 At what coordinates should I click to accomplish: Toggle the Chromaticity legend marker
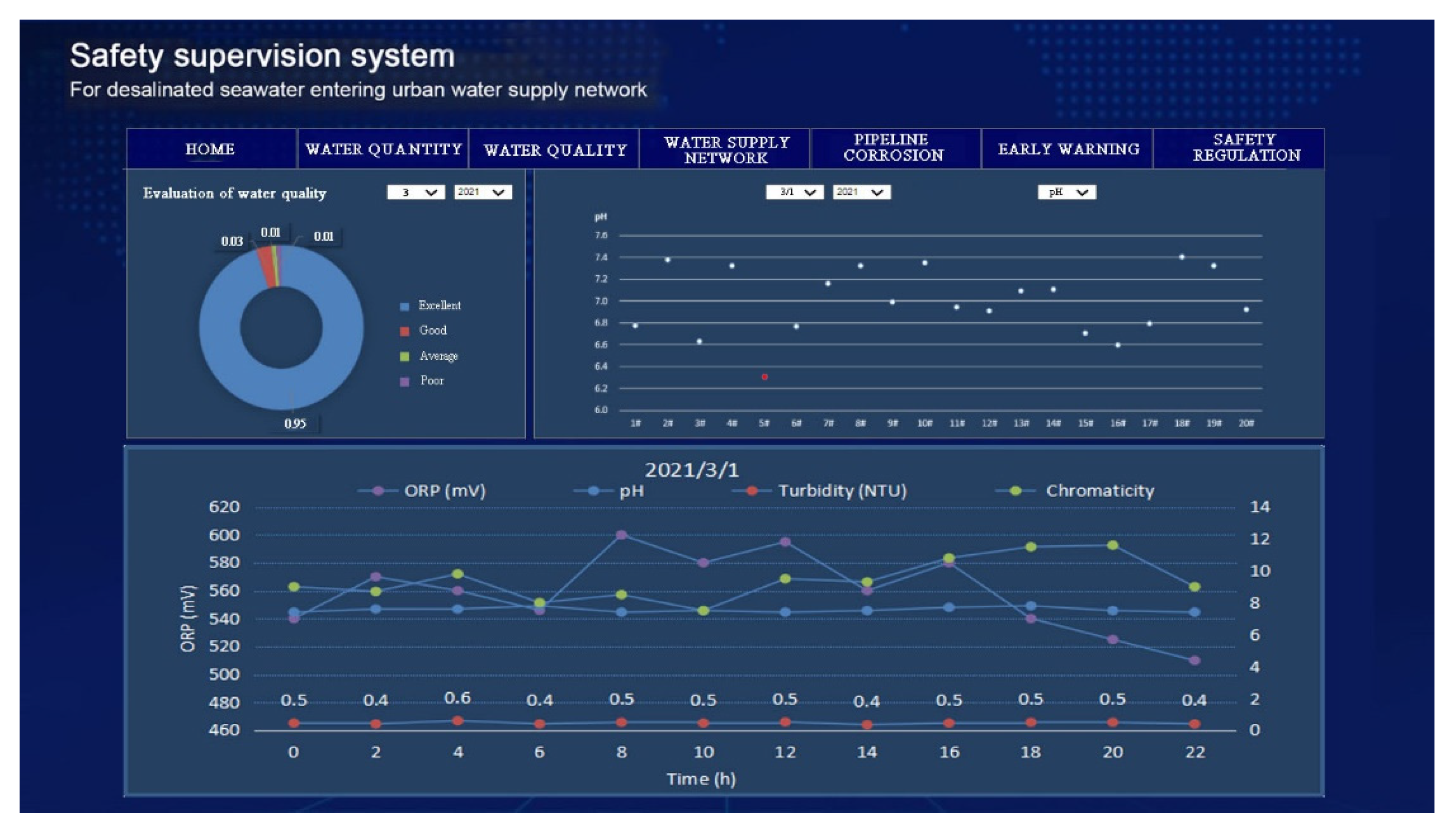click(1016, 491)
